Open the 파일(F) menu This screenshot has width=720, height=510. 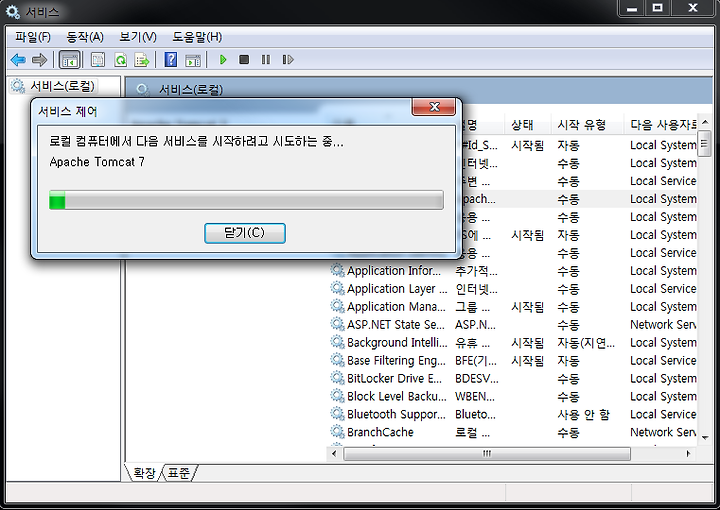33,37
